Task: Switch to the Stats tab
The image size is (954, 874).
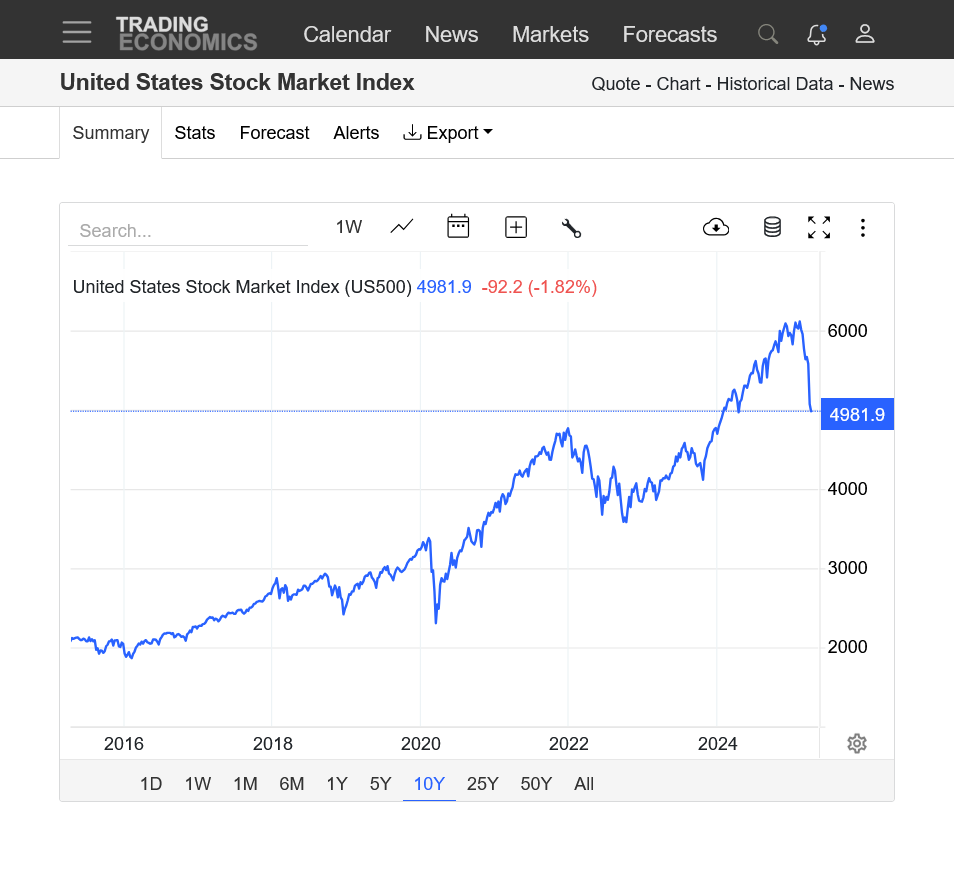Action: 195,133
